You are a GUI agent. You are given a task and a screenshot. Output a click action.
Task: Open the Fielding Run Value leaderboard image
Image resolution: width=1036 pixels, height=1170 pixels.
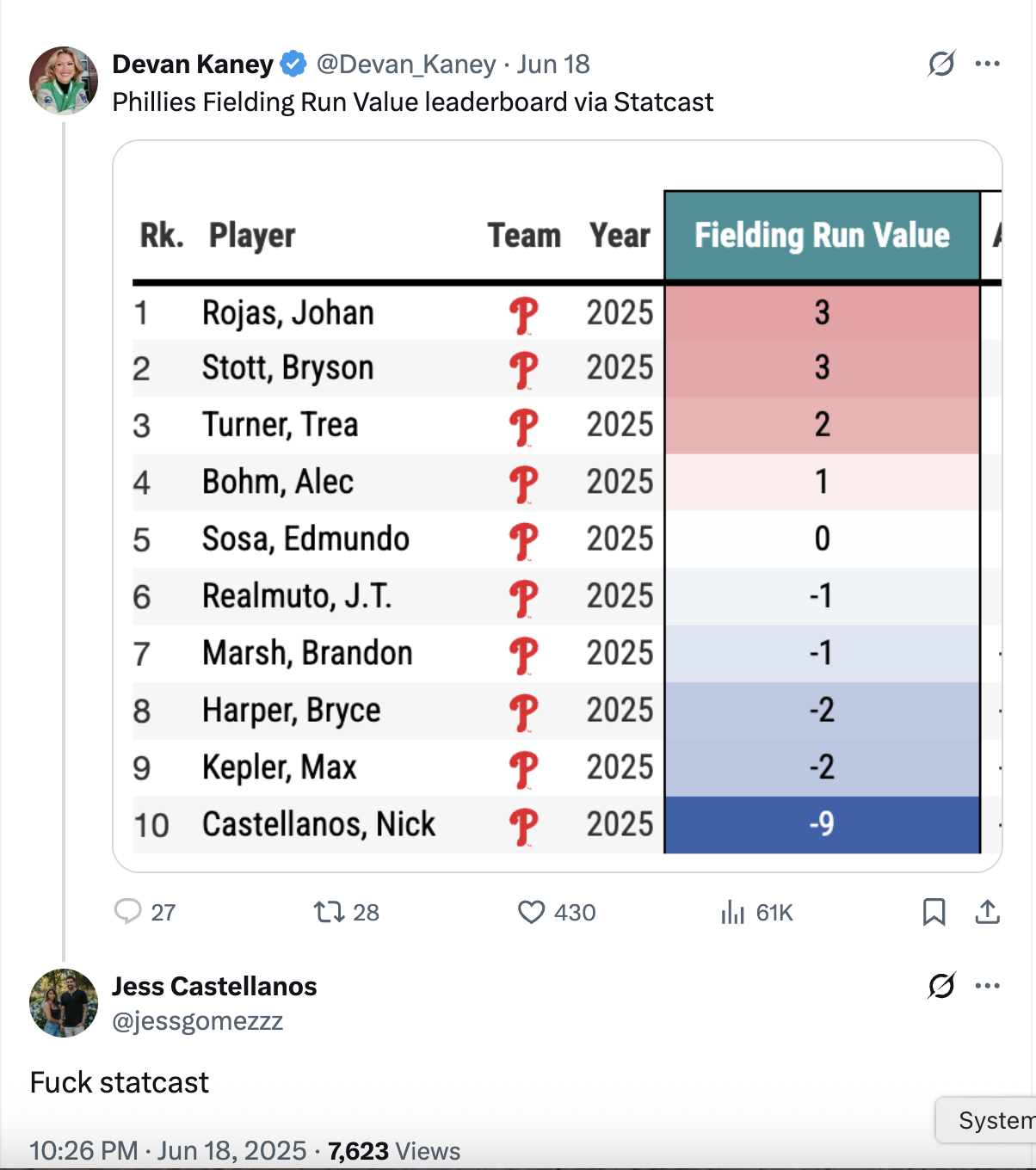click(558, 506)
